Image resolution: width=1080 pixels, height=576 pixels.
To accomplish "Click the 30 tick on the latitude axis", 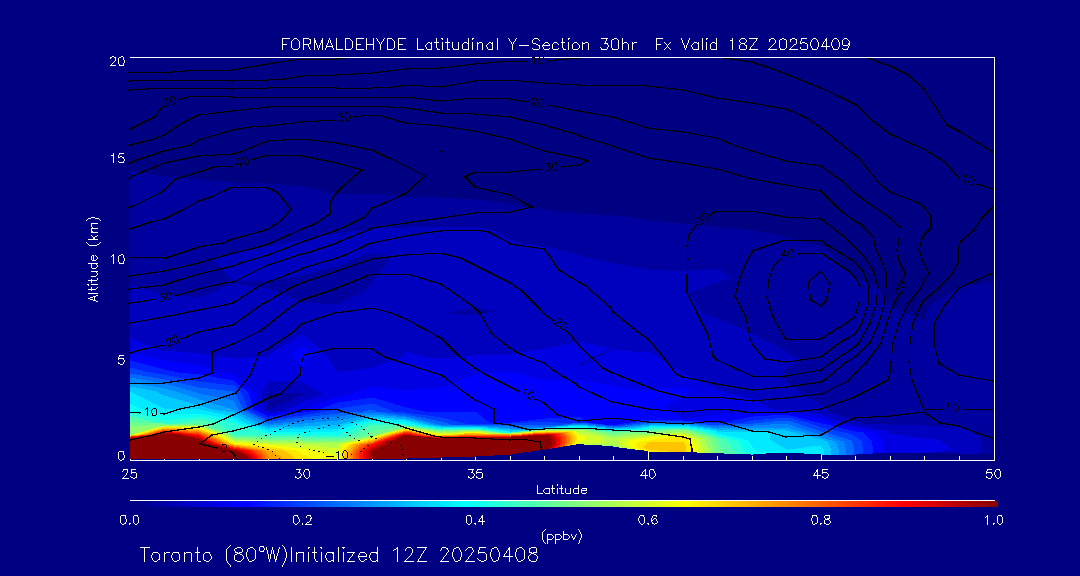I will tap(302, 474).
